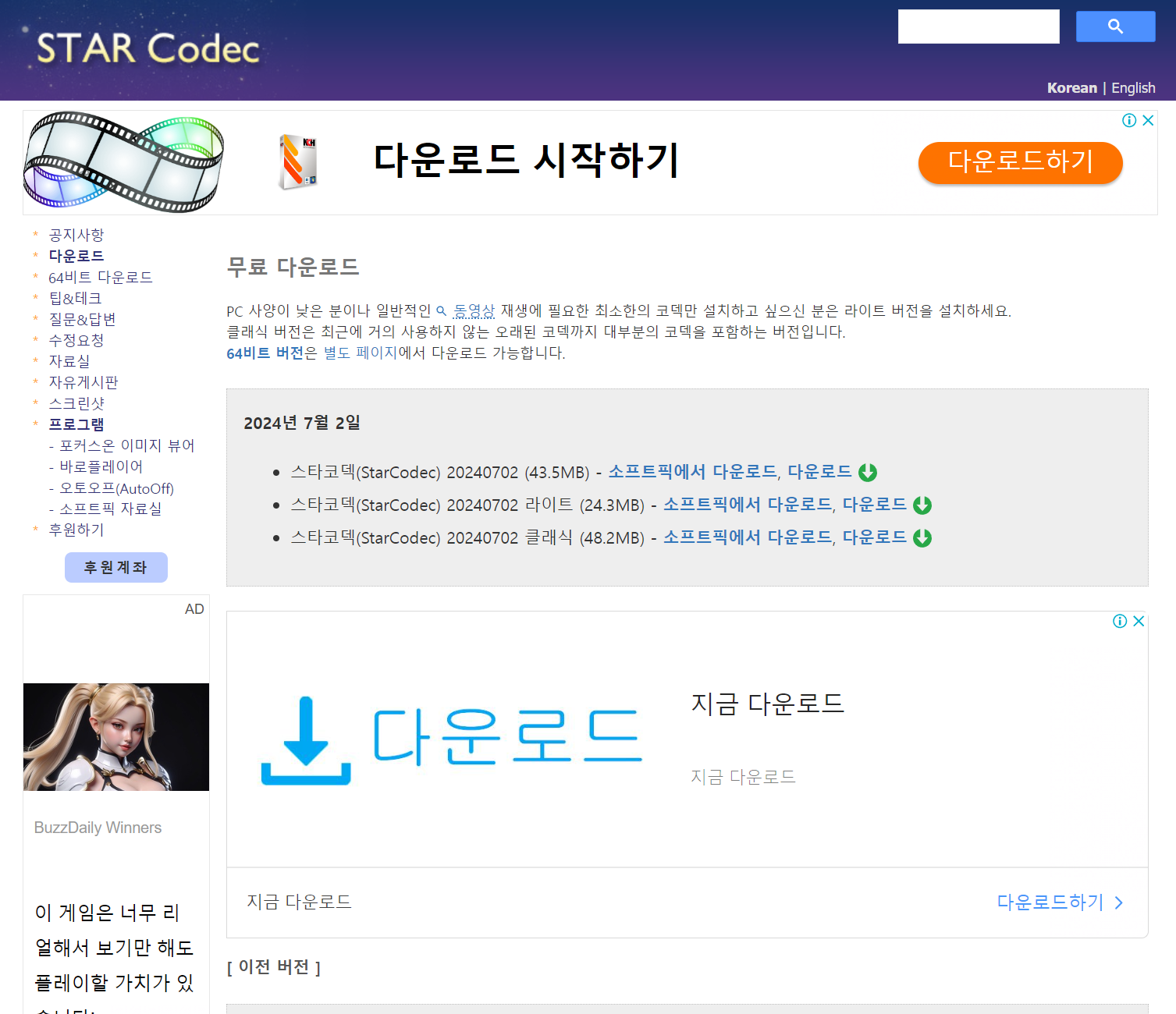Image resolution: width=1176 pixels, height=1014 pixels.
Task: Close the top banner ad
Action: (x=1148, y=120)
